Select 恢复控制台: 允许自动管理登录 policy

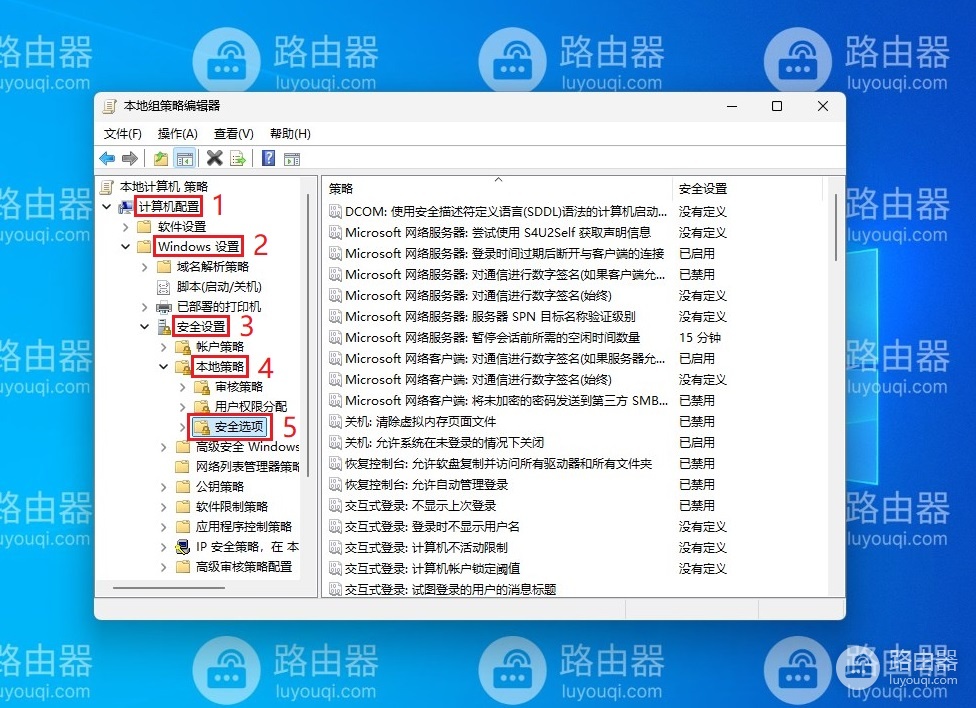(426, 484)
